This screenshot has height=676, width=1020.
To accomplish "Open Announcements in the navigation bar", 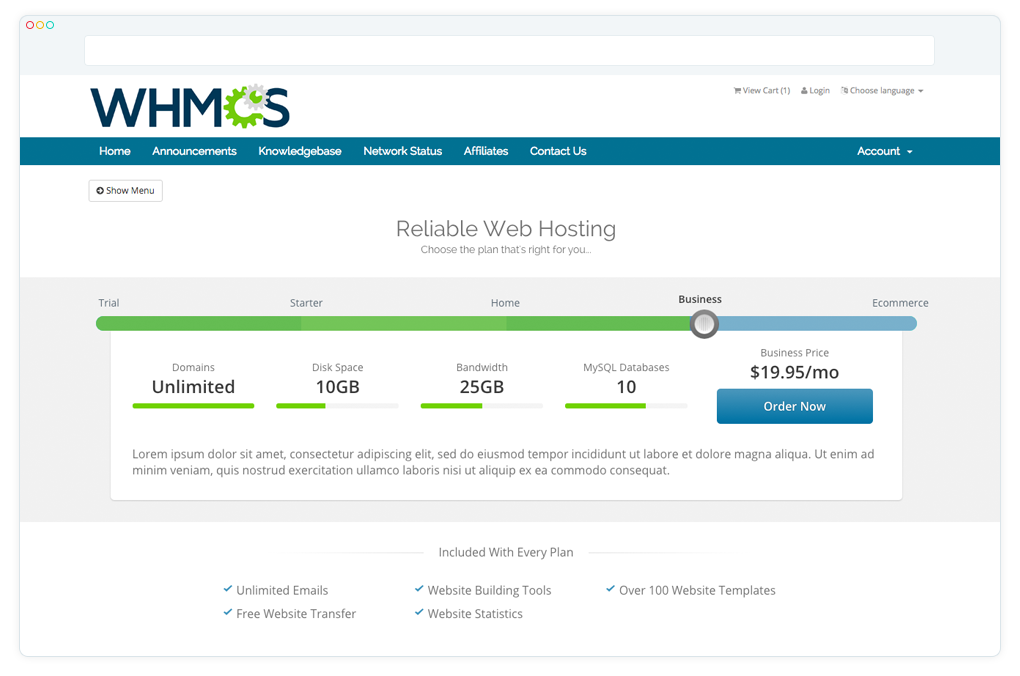I will click(x=195, y=151).
